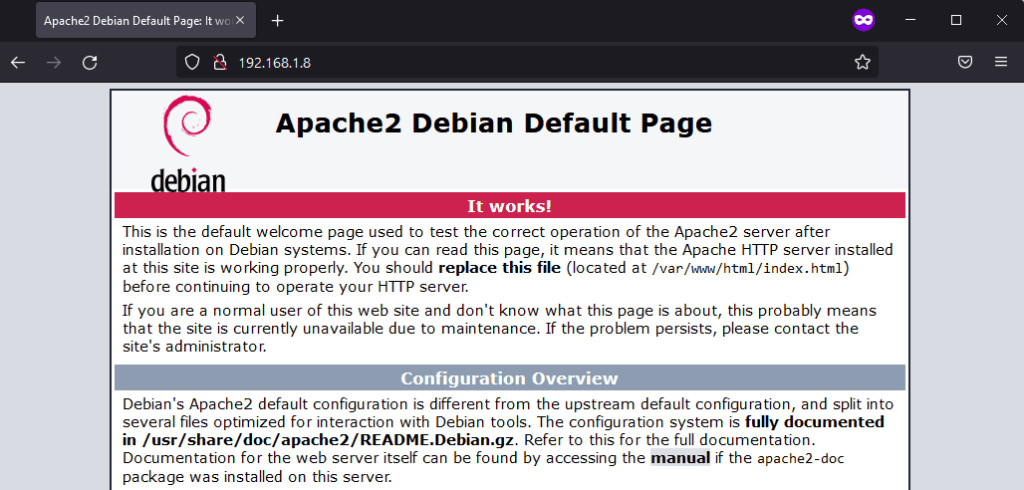This screenshot has height=490, width=1024.
Task: Maximize the browser window
Action: (x=956, y=20)
